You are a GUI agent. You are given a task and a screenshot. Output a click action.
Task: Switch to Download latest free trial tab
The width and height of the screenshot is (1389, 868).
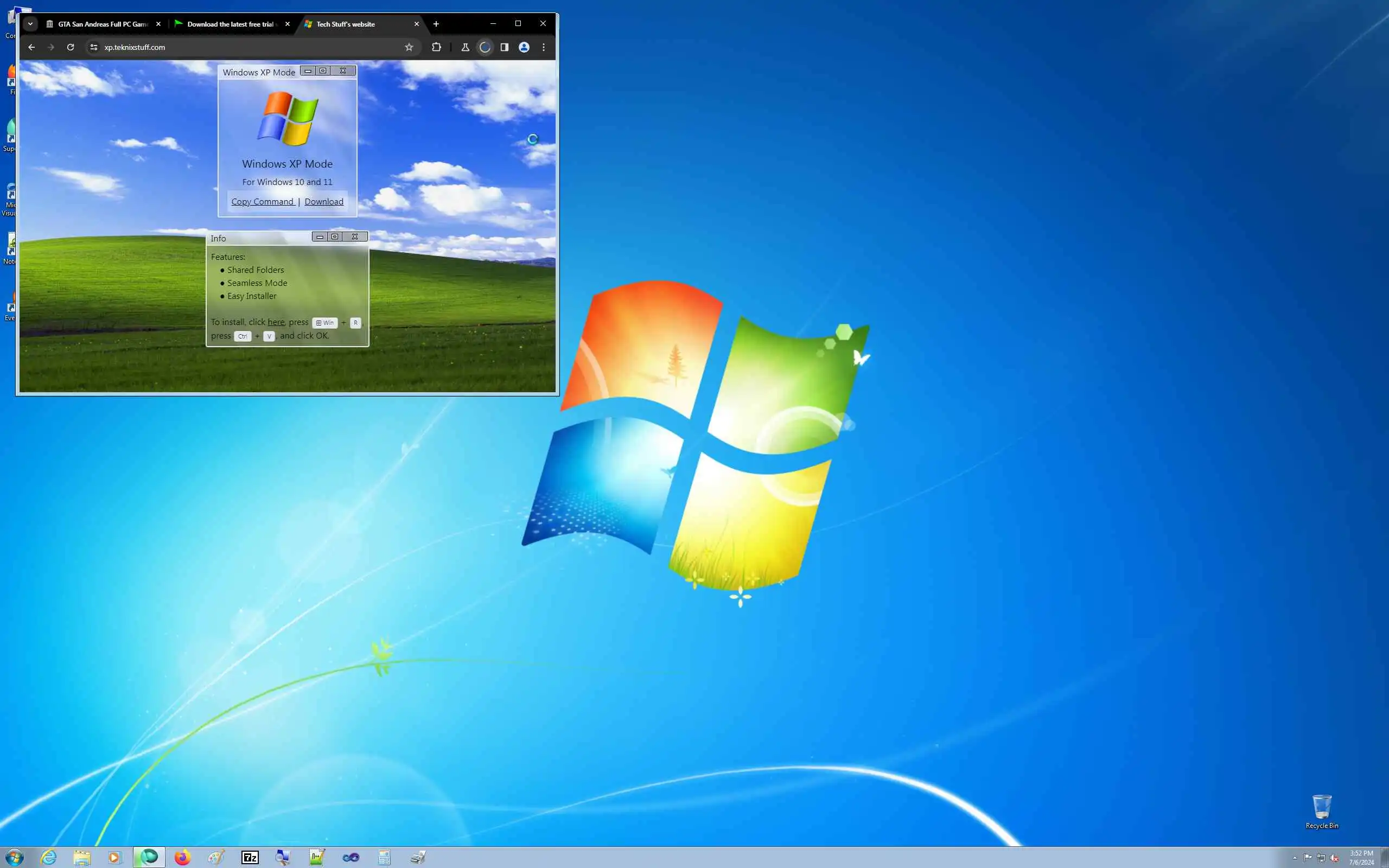pyautogui.click(x=230, y=24)
